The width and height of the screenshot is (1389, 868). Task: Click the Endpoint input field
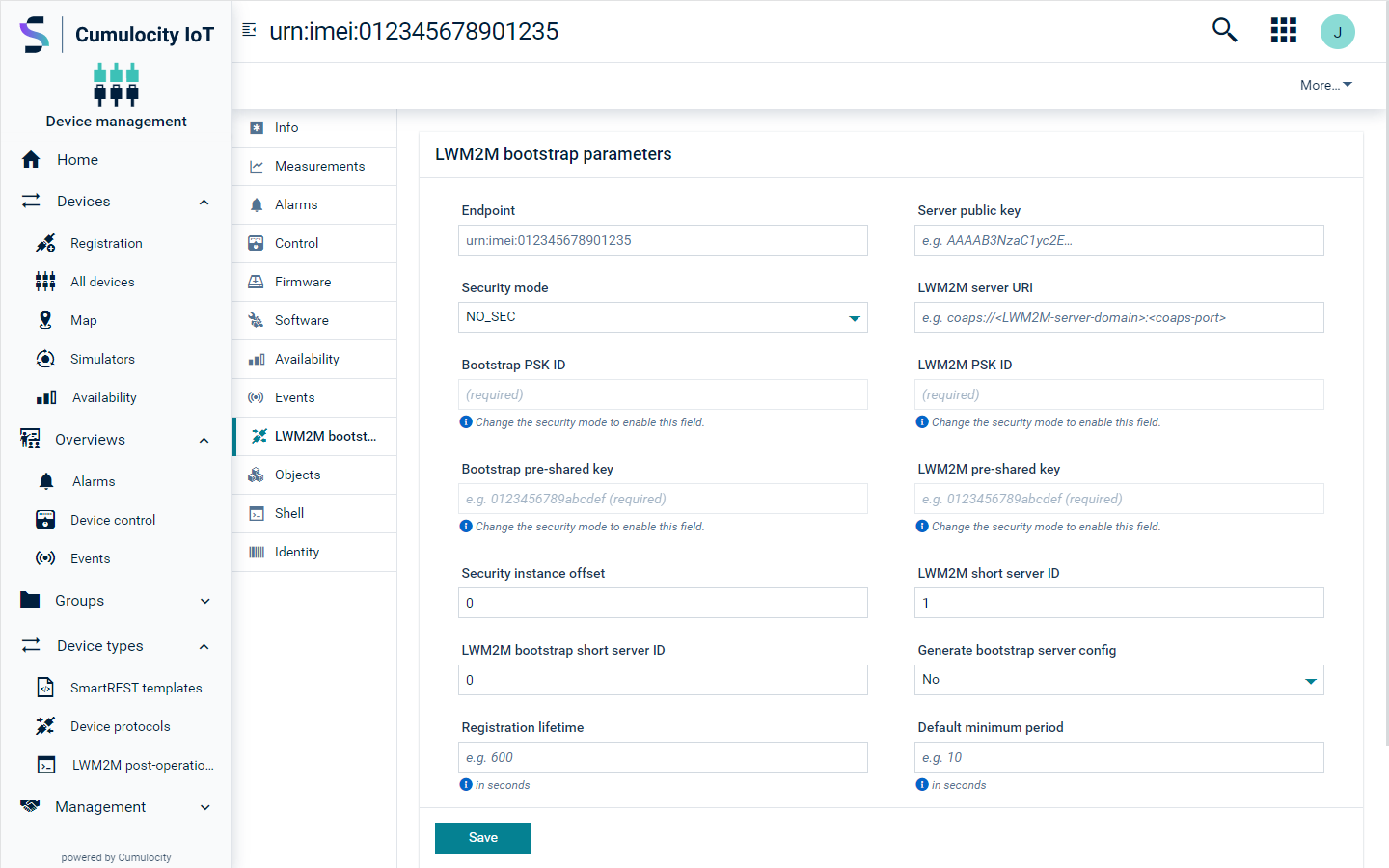coord(663,240)
